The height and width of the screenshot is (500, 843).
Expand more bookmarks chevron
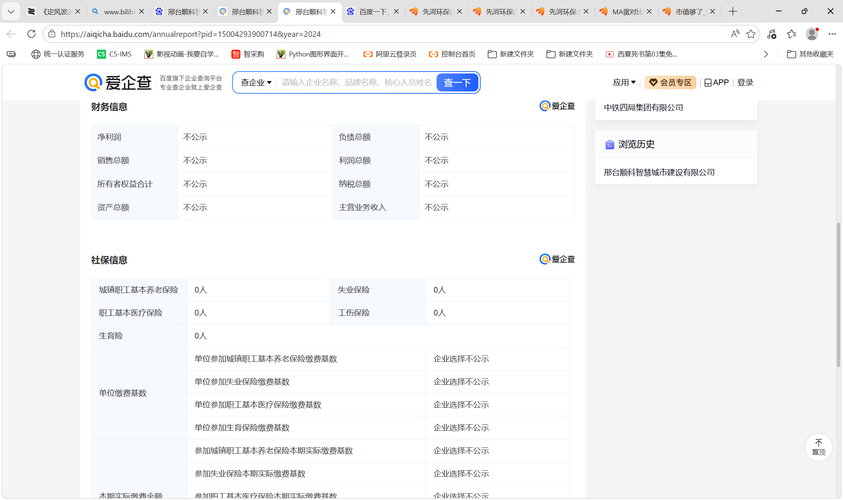click(766, 54)
